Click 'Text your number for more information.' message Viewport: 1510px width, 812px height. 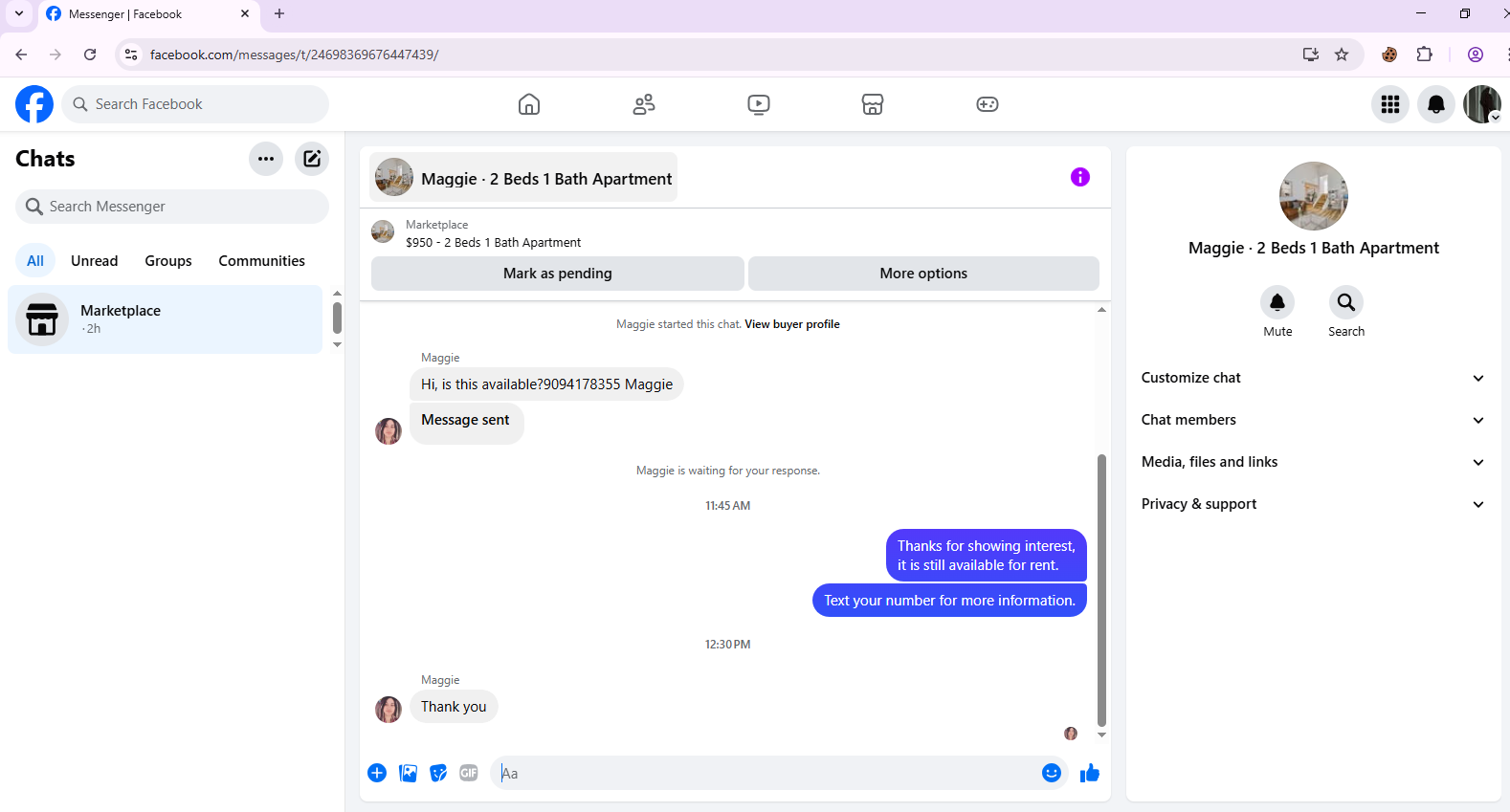coord(949,601)
